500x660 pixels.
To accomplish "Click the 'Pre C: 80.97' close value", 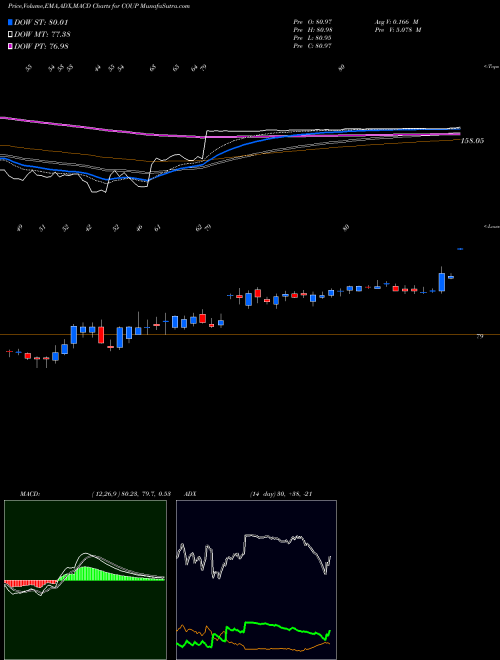I will coord(313,46).
